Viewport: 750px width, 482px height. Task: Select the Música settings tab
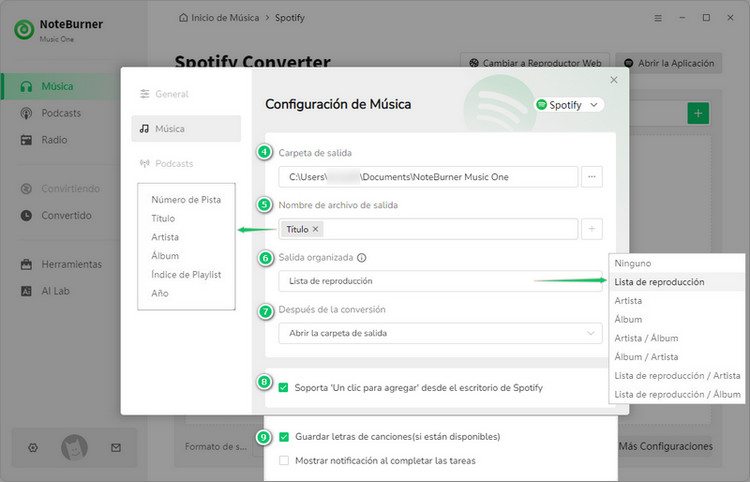coord(186,129)
